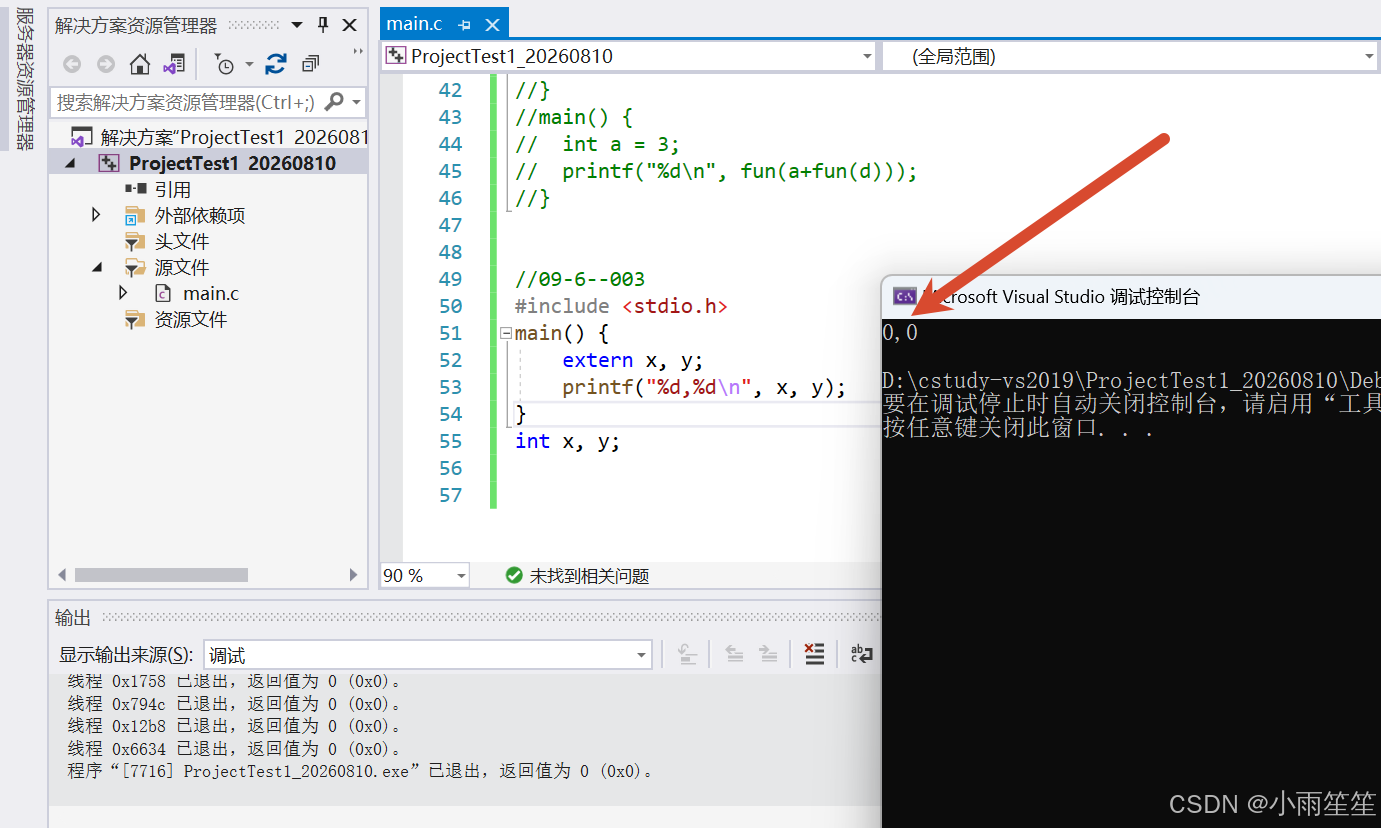Select the 资源文件 folder
Image resolution: width=1381 pixels, height=828 pixels.
tap(190, 319)
